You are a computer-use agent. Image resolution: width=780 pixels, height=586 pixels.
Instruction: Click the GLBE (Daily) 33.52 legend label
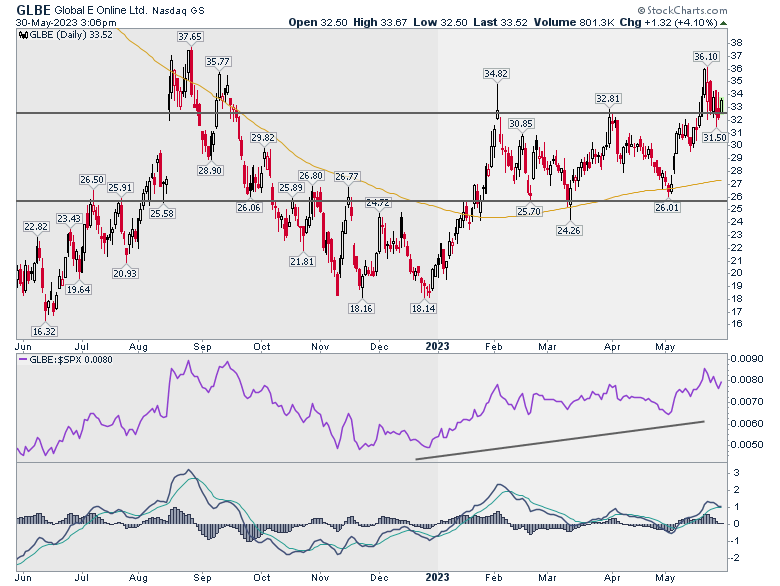(71, 35)
